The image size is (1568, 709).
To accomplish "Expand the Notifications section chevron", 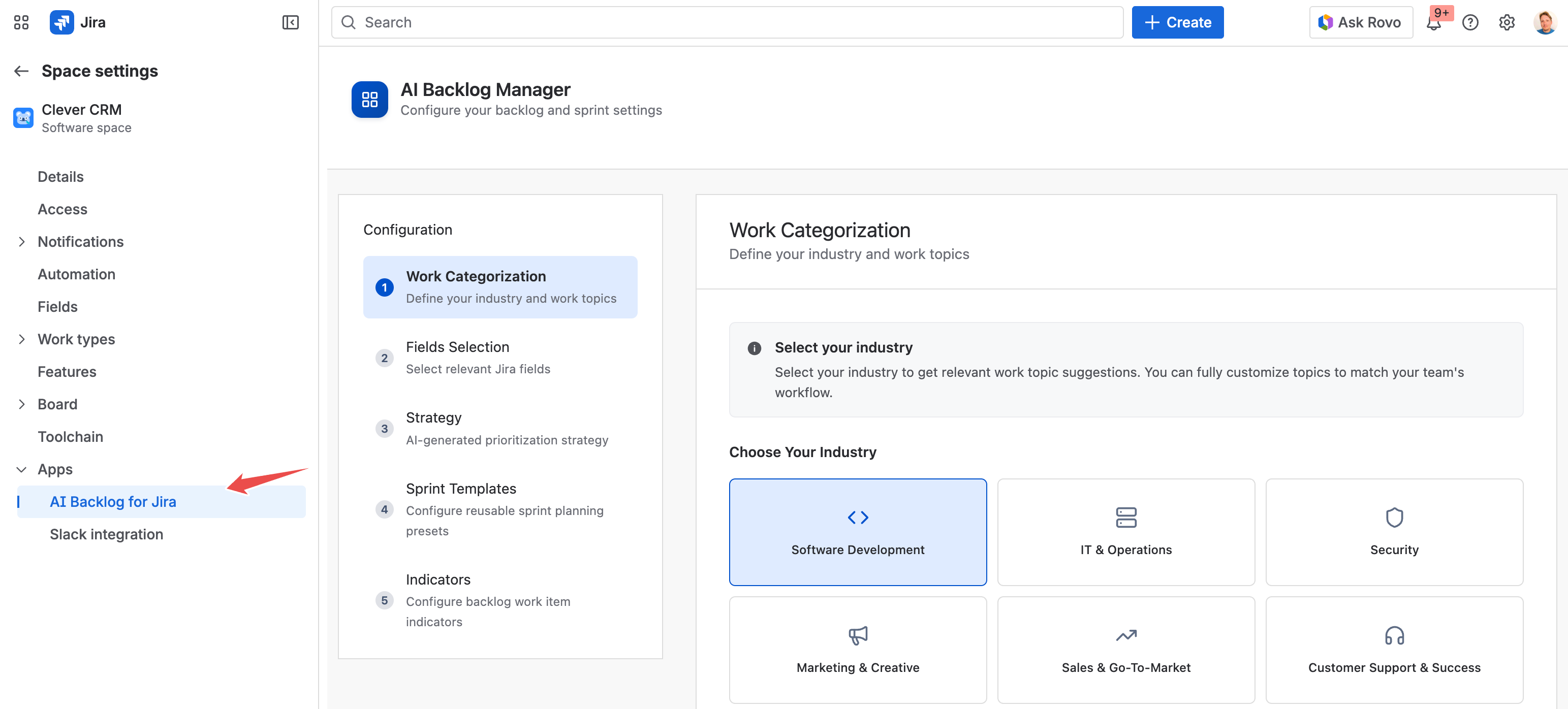I will (x=21, y=242).
